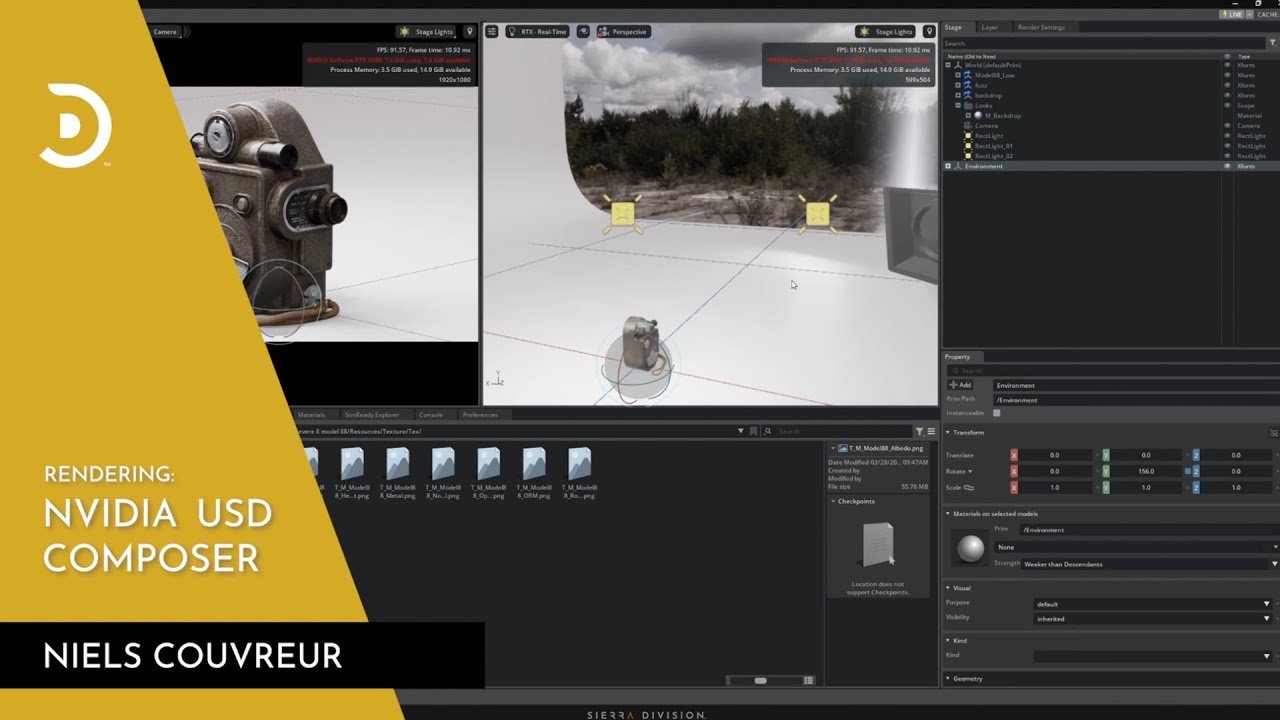
Task: Collapse the Transform section
Action: 948,433
